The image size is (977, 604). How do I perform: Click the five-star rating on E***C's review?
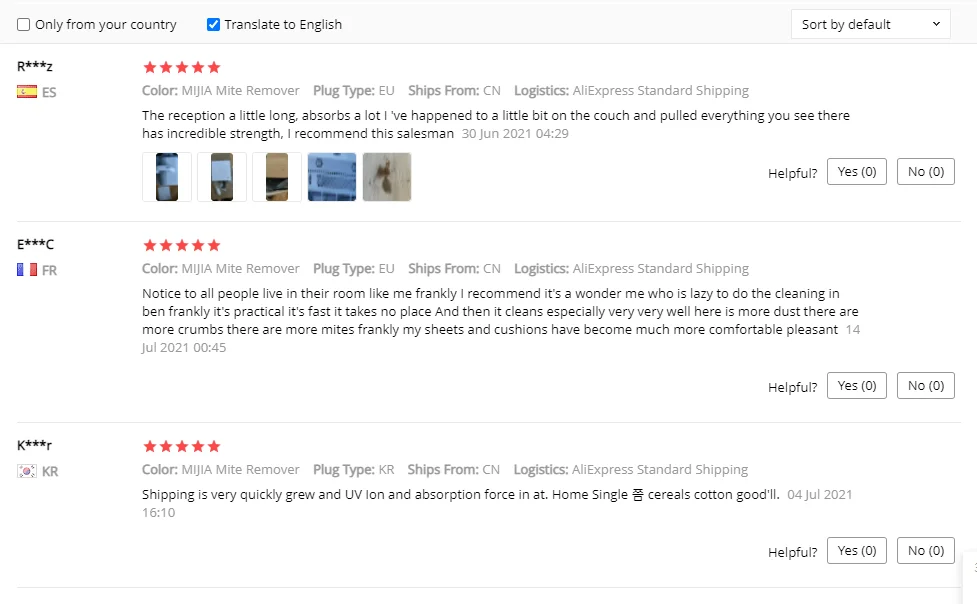[181, 246]
